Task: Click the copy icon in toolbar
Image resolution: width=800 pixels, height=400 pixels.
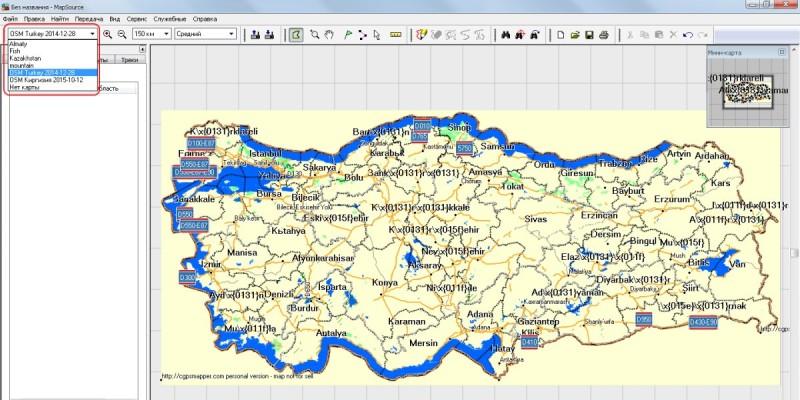Action: pos(644,34)
